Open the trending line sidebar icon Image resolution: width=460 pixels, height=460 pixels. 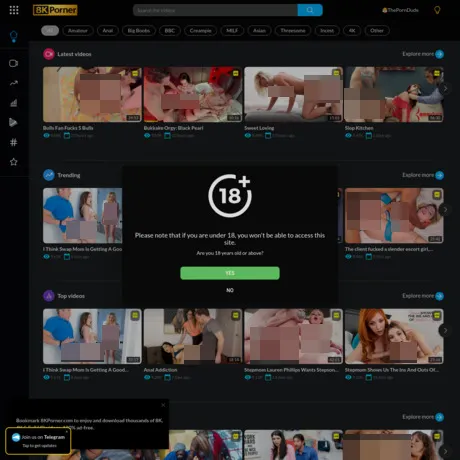click(x=13, y=83)
